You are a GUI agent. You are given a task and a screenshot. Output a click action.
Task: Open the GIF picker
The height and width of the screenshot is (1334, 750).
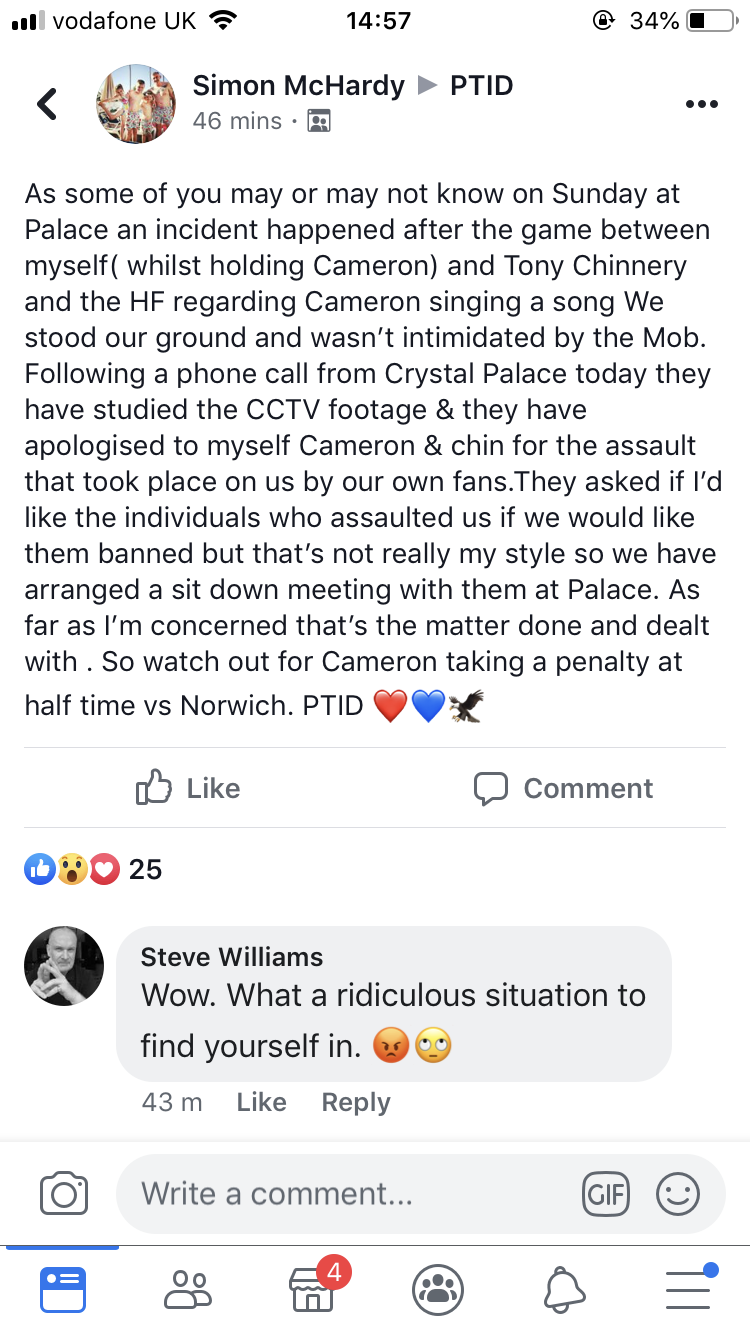point(606,1193)
